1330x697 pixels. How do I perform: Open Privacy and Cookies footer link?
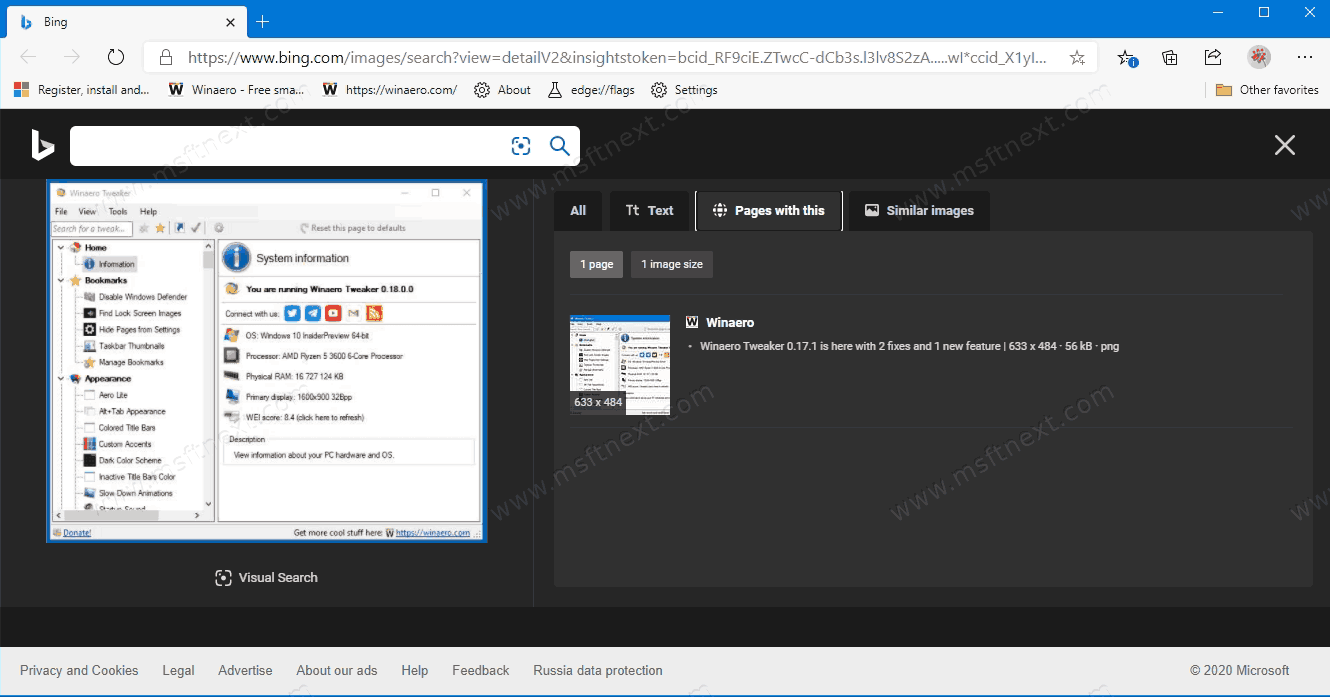pyautogui.click(x=79, y=671)
